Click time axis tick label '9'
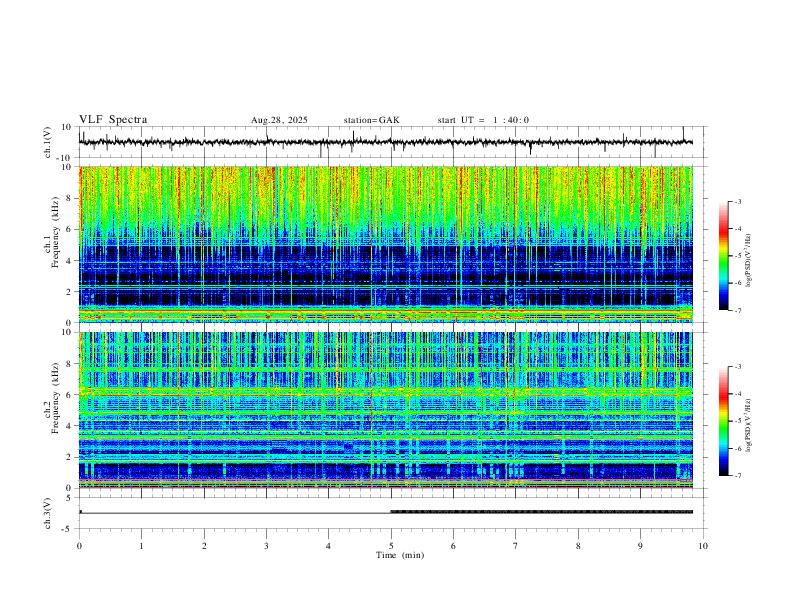The image size is (792, 612). pyautogui.click(x=640, y=546)
